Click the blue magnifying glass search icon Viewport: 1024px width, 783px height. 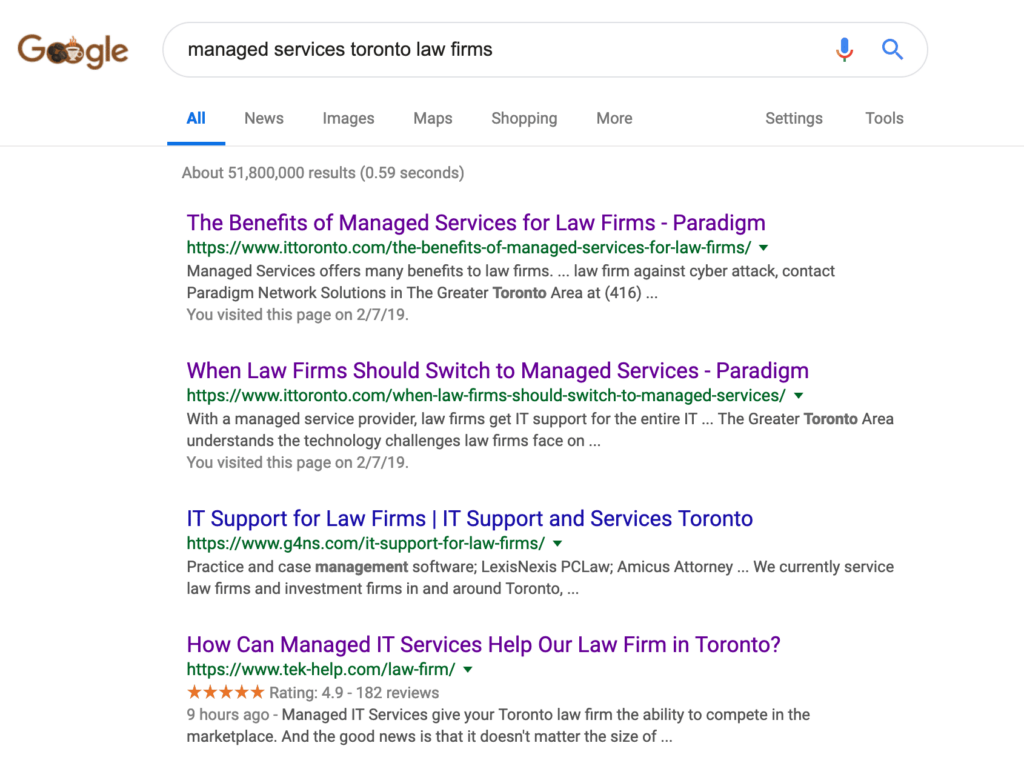pyautogui.click(x=892, y=49)
